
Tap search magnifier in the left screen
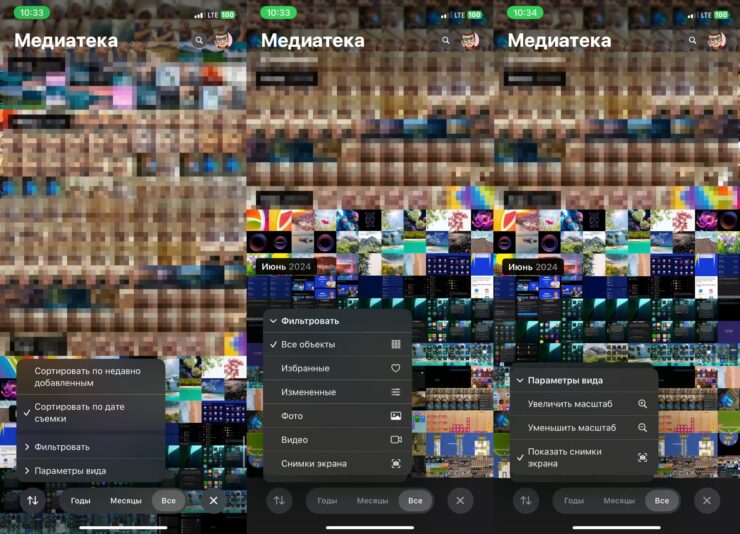click(199, 41)
